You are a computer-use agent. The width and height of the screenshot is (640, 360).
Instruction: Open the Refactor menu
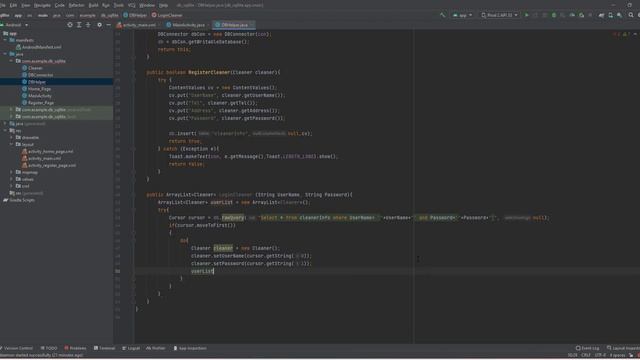(x=76, y=5)
